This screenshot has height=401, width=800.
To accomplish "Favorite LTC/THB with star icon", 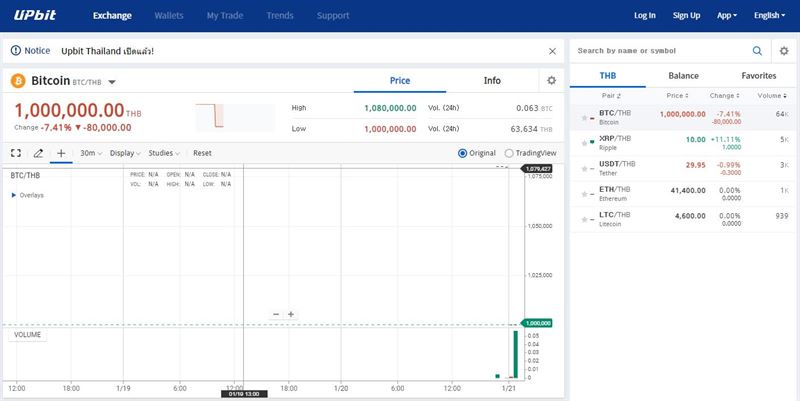I will pos(584,220).
